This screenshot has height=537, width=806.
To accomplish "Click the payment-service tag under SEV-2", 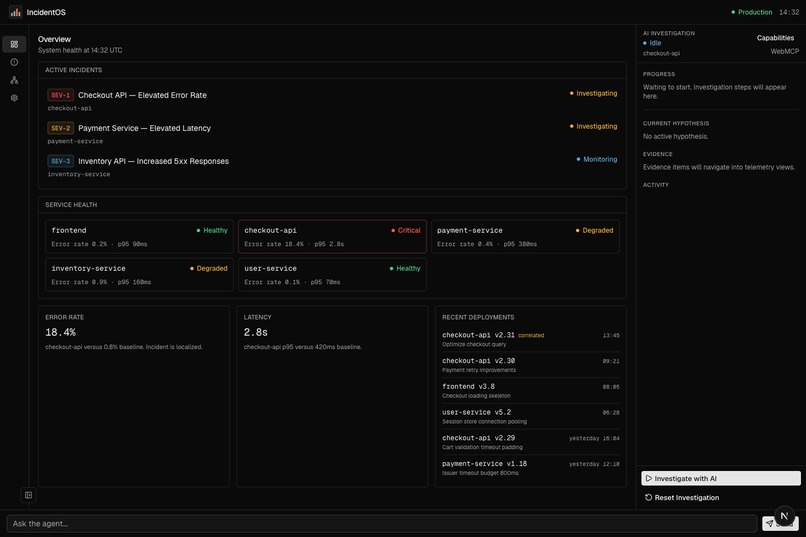I will 75,141.
